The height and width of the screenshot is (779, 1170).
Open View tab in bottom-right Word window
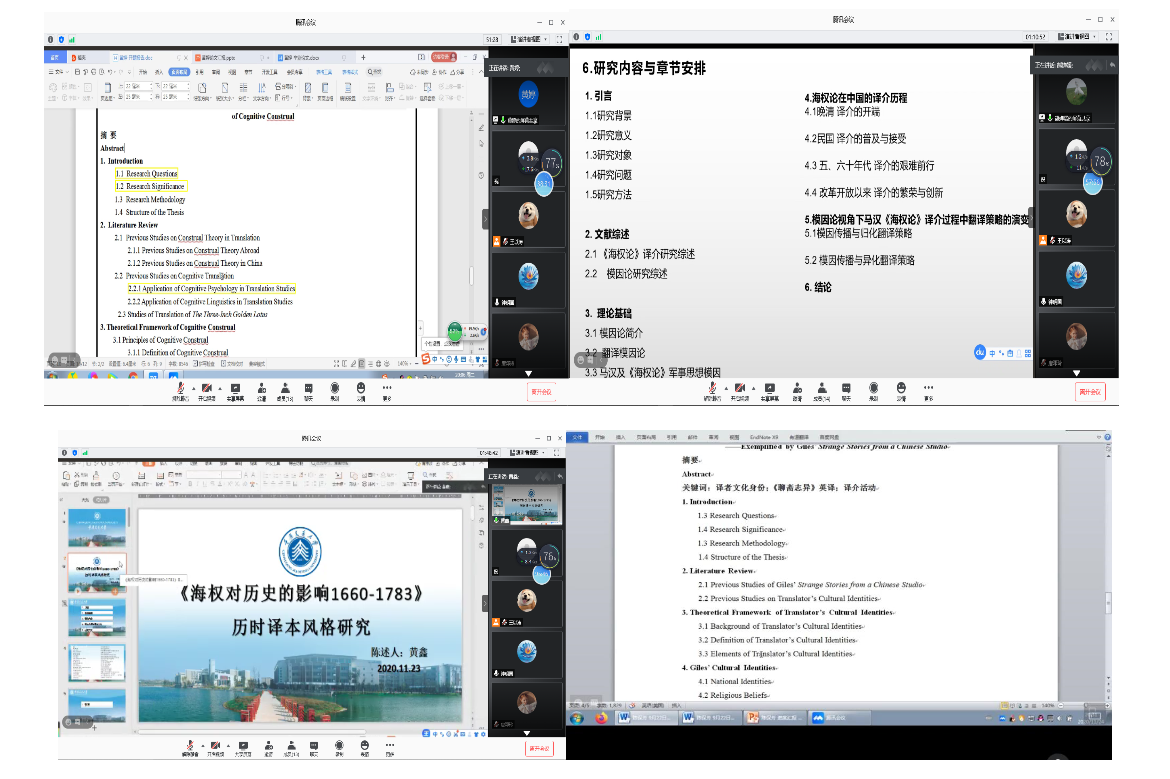point(734,437)
